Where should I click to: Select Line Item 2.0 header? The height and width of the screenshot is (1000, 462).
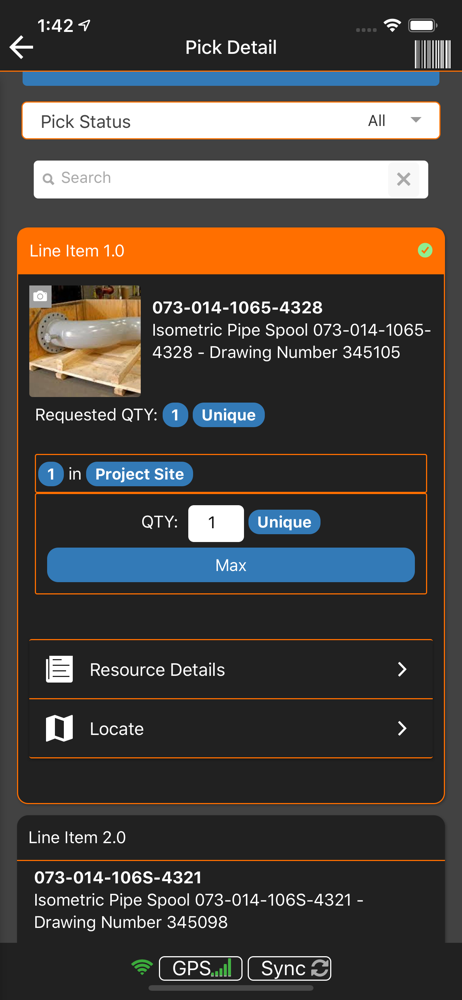coord(231,837)
